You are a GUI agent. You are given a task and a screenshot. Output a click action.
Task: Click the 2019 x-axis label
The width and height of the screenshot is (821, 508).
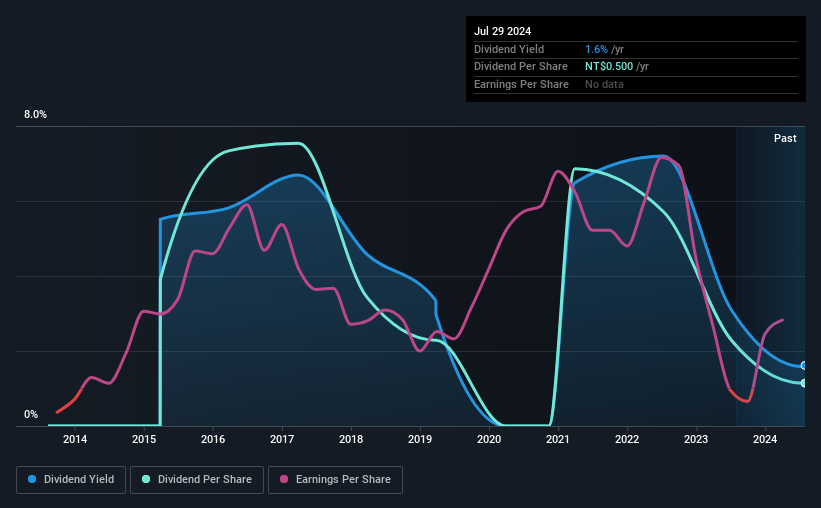[420, 439]
